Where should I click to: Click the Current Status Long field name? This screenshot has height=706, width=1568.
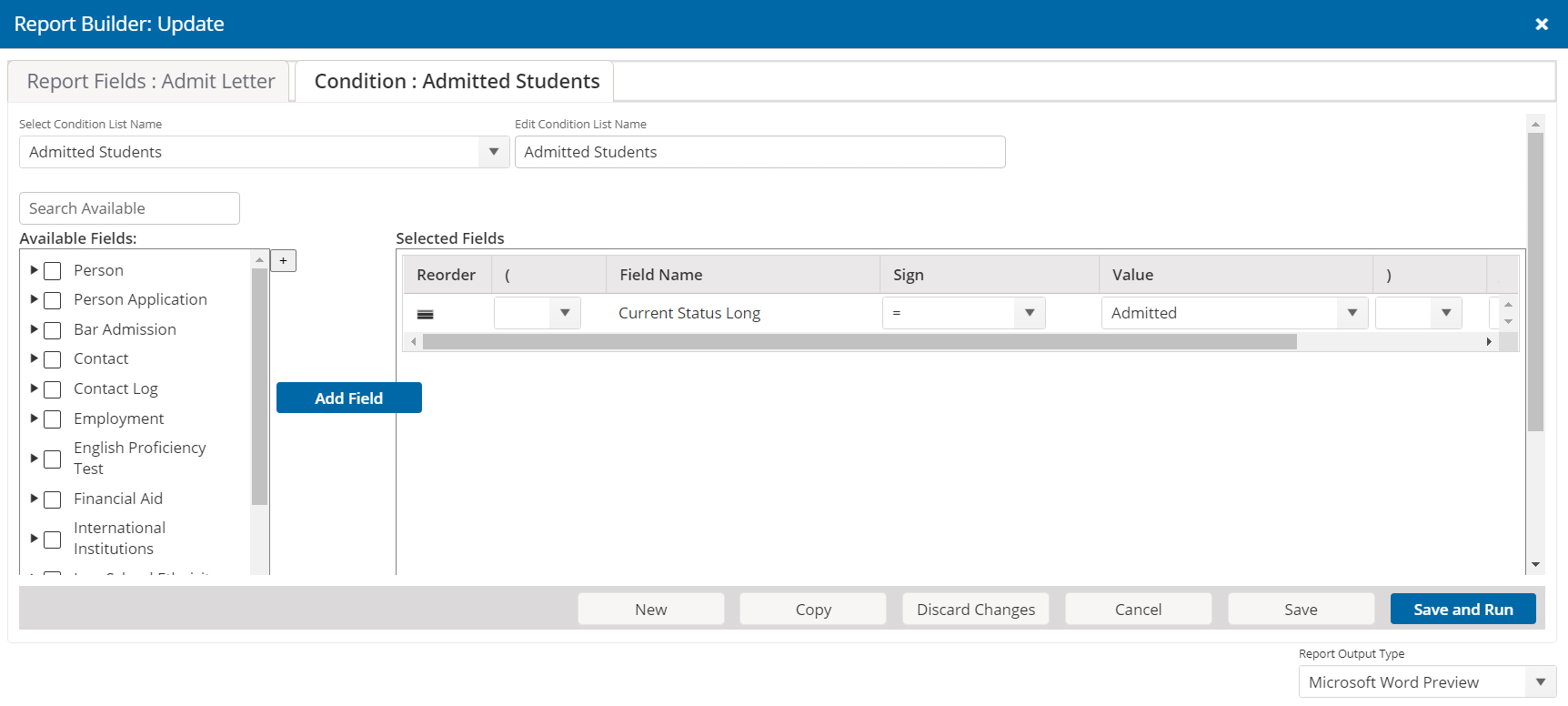pyautogui.click(x=689, y=313)
